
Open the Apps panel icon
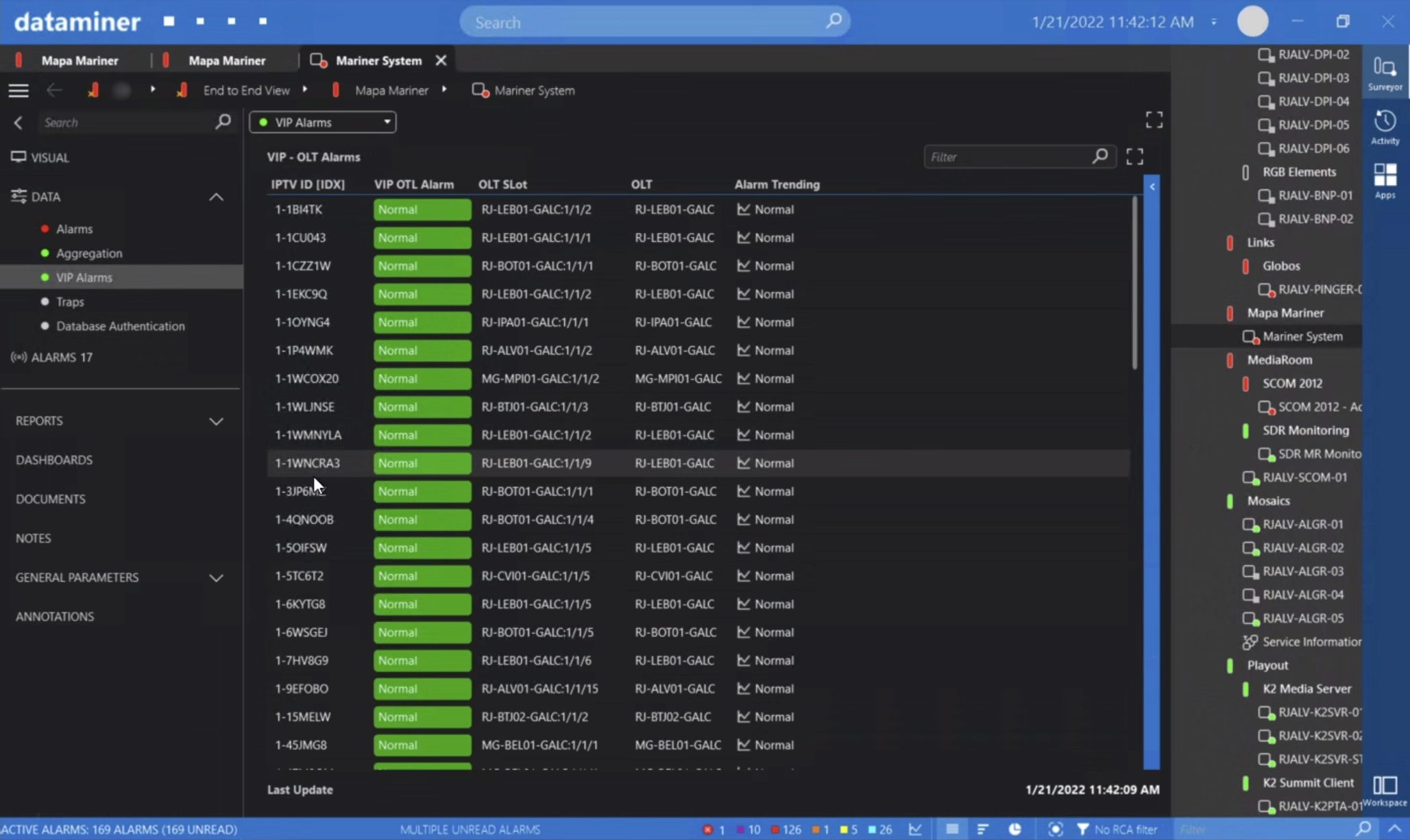(x=1385, y=181)
